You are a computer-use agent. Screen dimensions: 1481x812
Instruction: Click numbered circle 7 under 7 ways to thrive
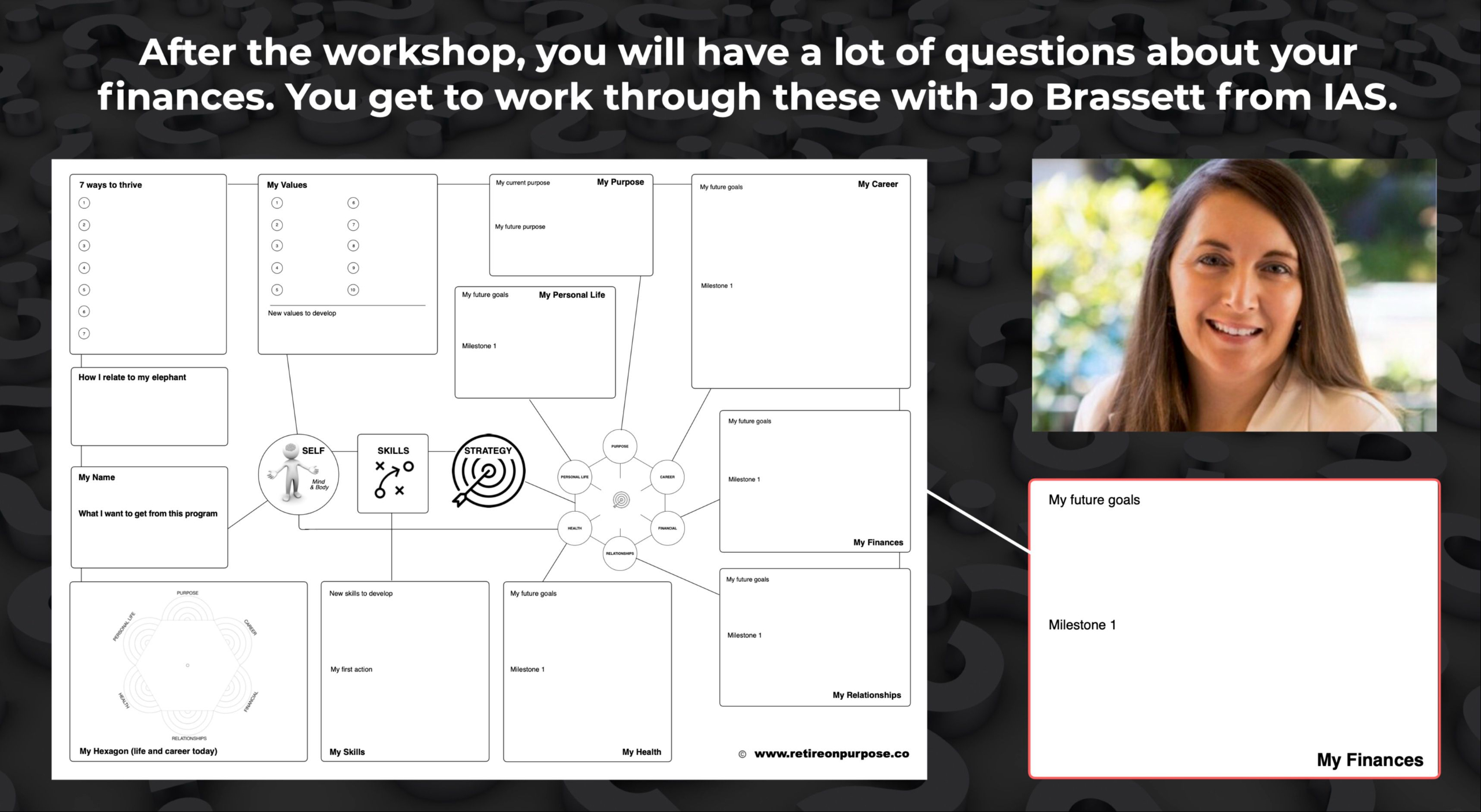pyautogui.click(x=84, y=334)
